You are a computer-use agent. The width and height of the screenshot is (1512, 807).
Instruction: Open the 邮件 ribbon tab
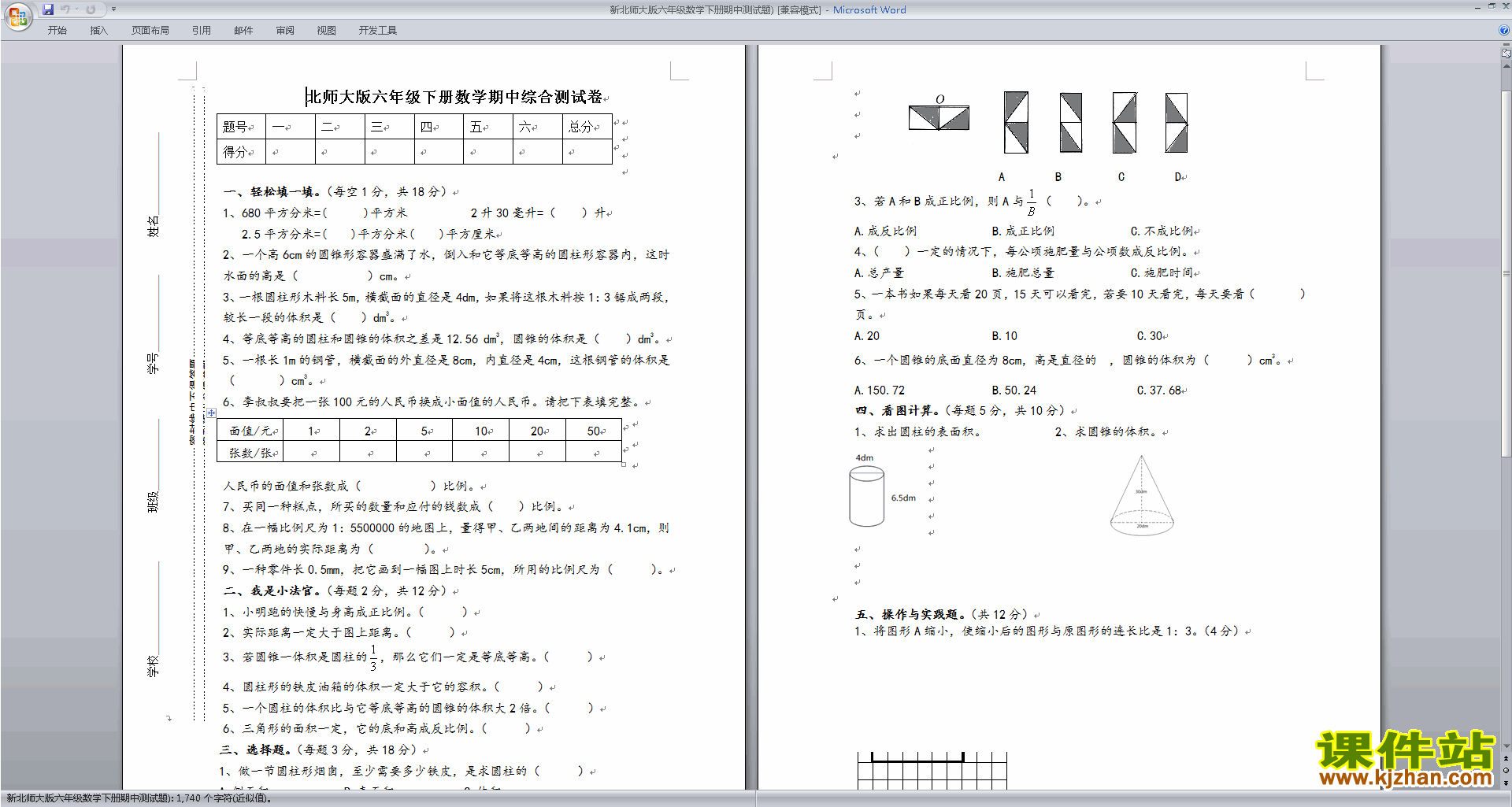coord(243,31)
